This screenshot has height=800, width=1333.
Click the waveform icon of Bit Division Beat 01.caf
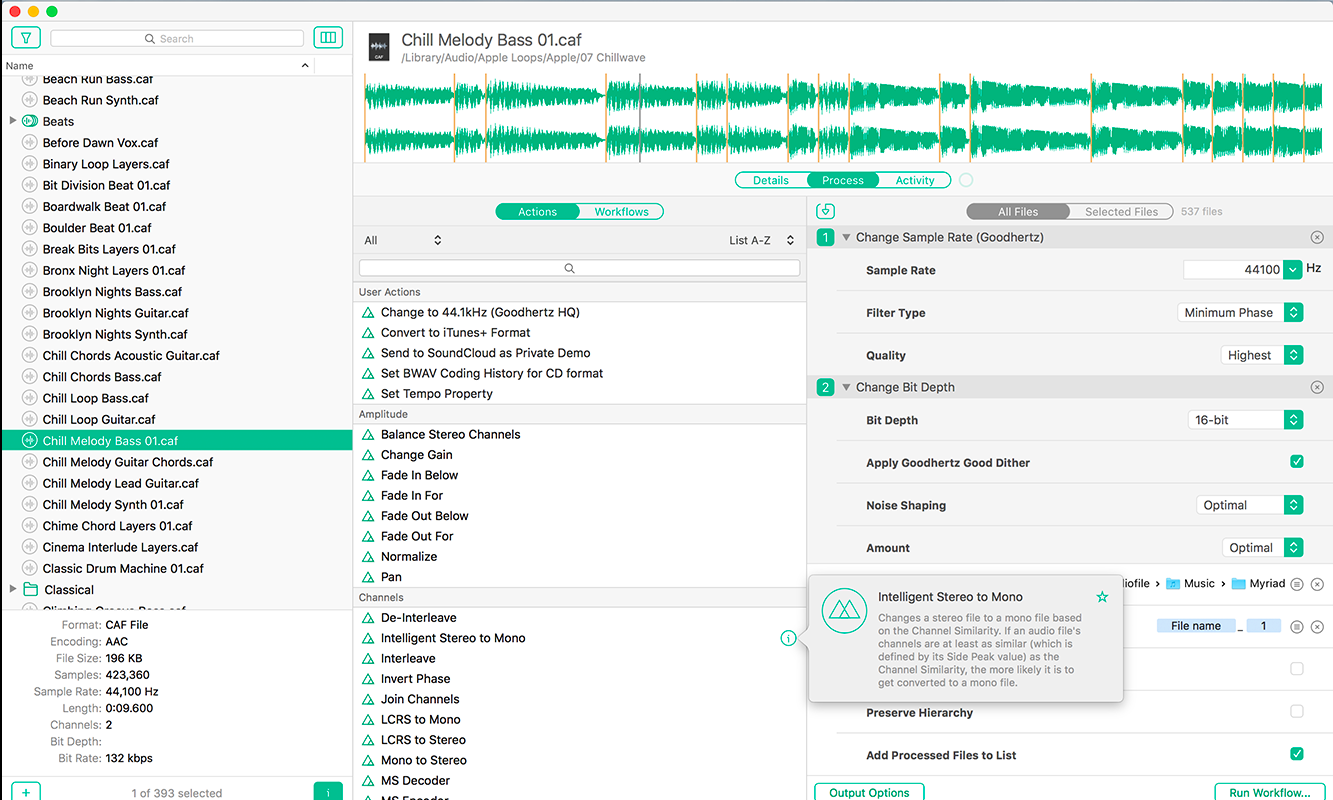(x=30, y=185)
